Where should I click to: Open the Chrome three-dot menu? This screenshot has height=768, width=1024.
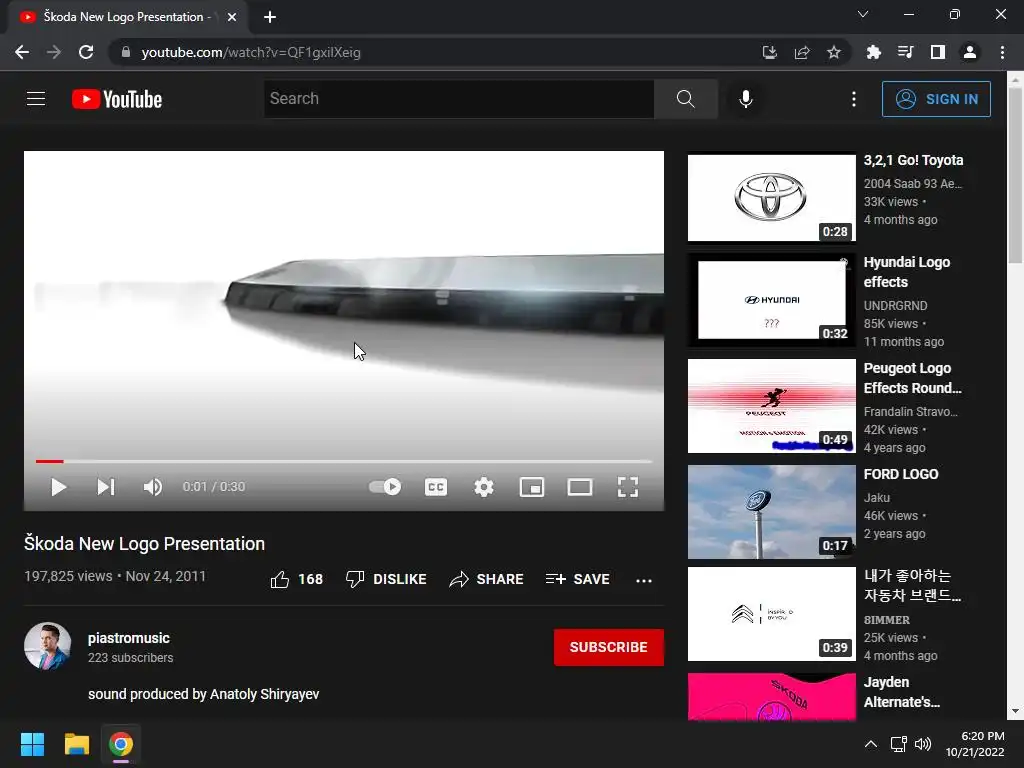[1002, 52]
